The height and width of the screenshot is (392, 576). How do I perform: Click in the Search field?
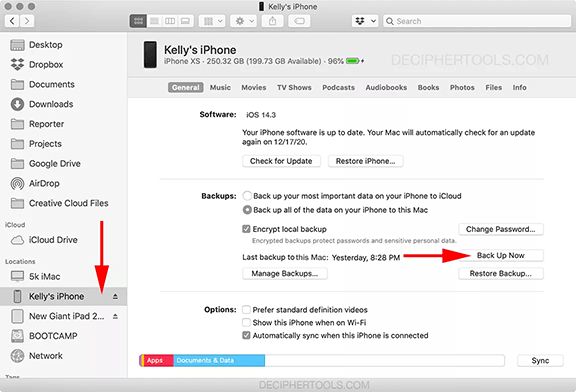coord(477,21)
